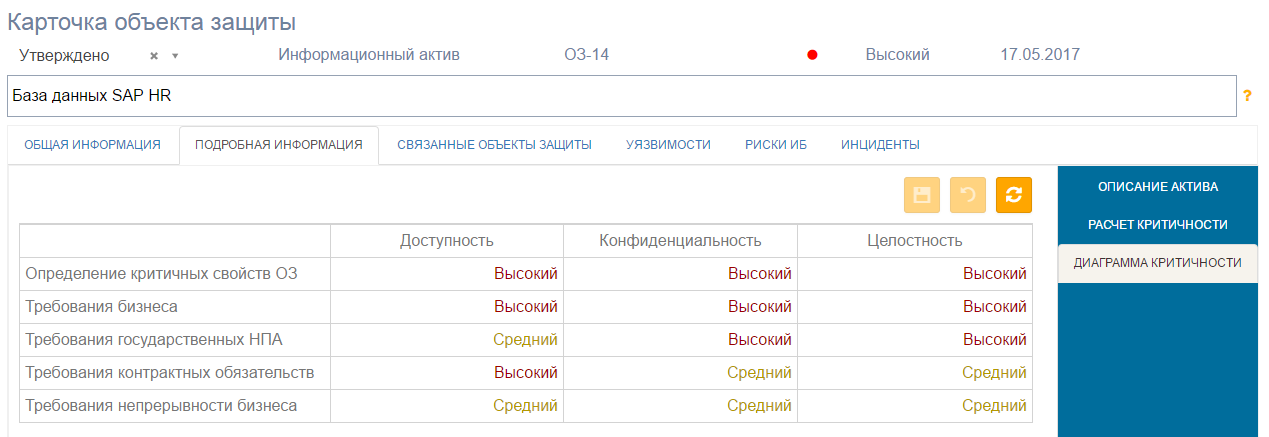
Task: Switch to the Общая информация tab
Action: (x=92, y=145)
